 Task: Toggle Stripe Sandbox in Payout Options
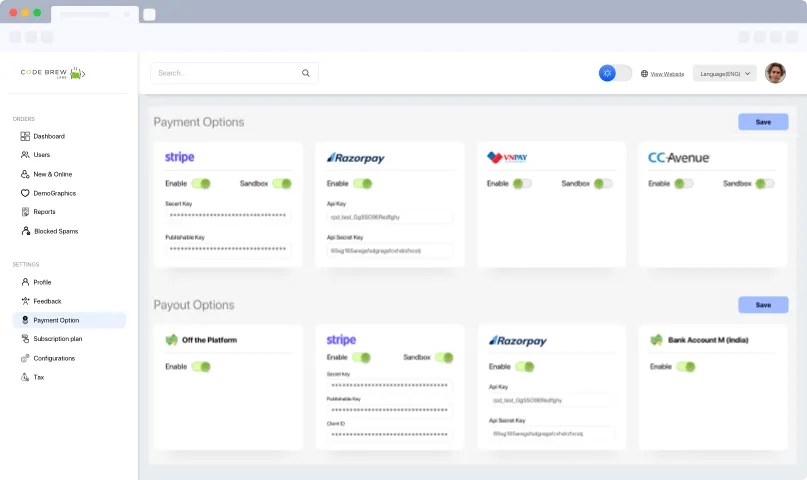click(444, 358)
